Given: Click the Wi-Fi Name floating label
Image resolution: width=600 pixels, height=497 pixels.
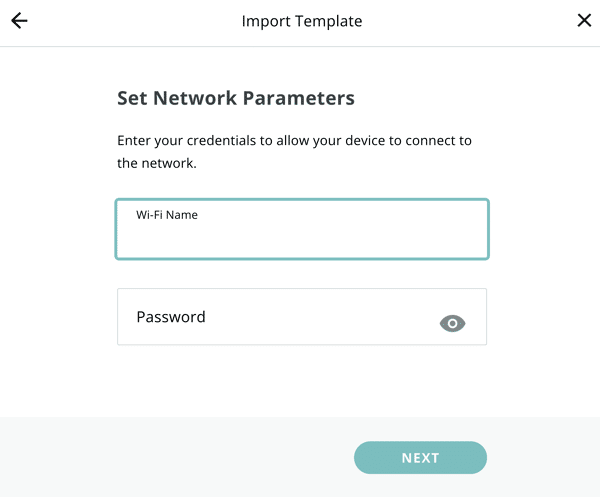Looking at the screenshot, I should [x=167, y=215].
